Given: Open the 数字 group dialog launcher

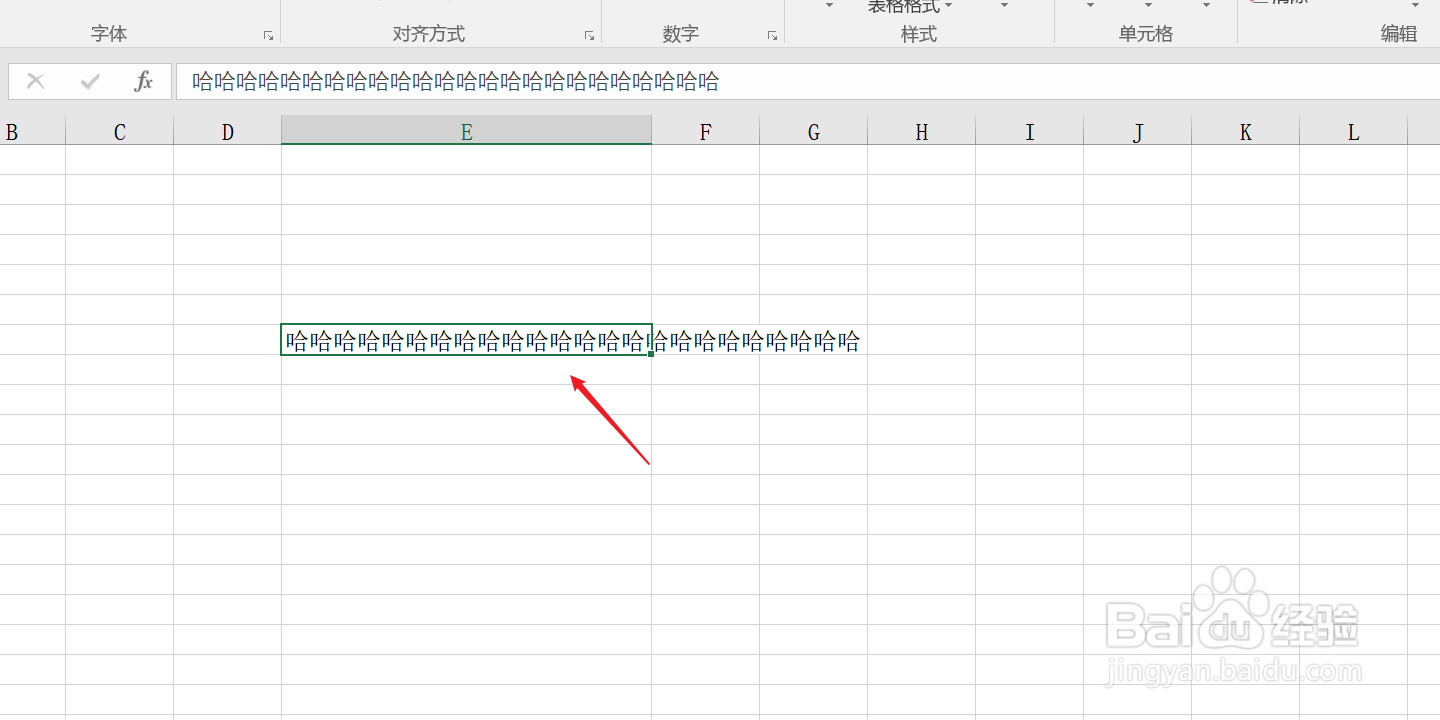Looking at the screenshot, I should pos(771,34).
